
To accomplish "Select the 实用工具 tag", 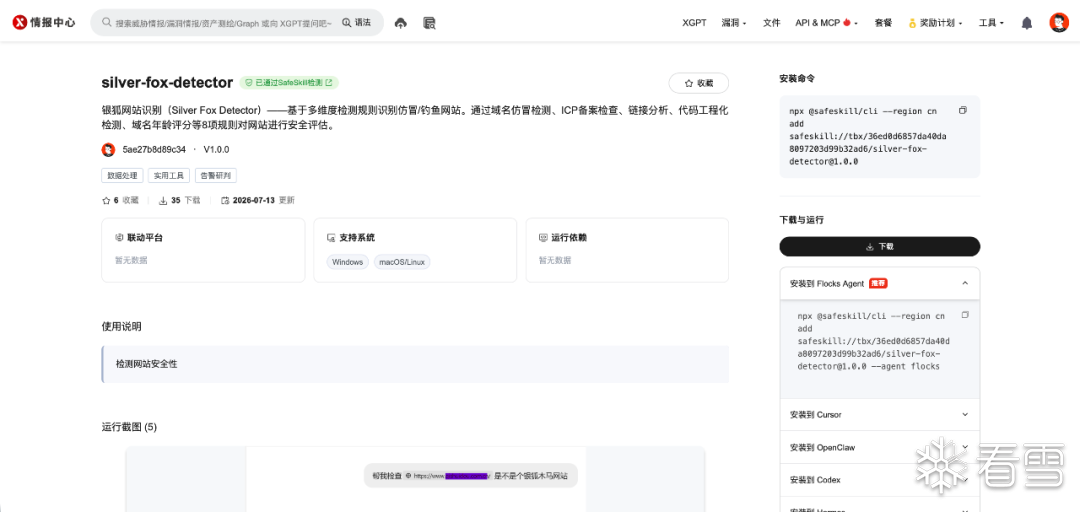I will 169,176.
